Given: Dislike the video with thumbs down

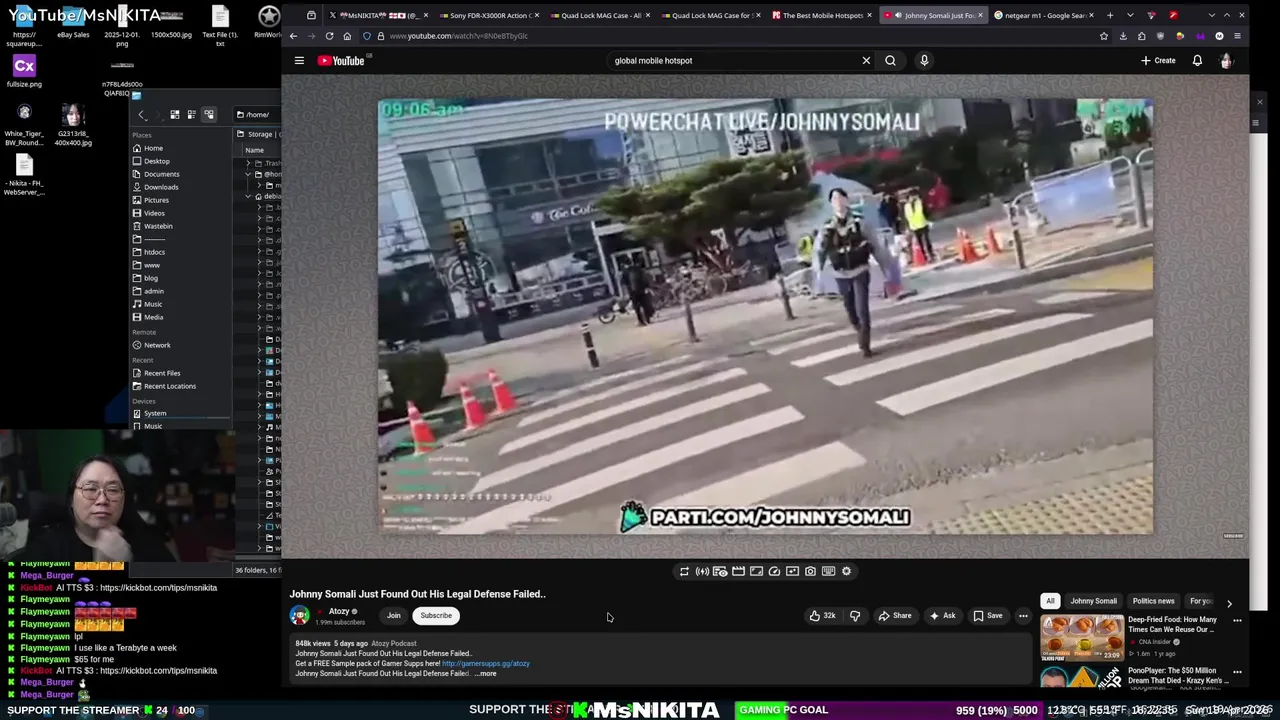Looking at the screenshot, I should pyautogui.click(x=855, y=616).
